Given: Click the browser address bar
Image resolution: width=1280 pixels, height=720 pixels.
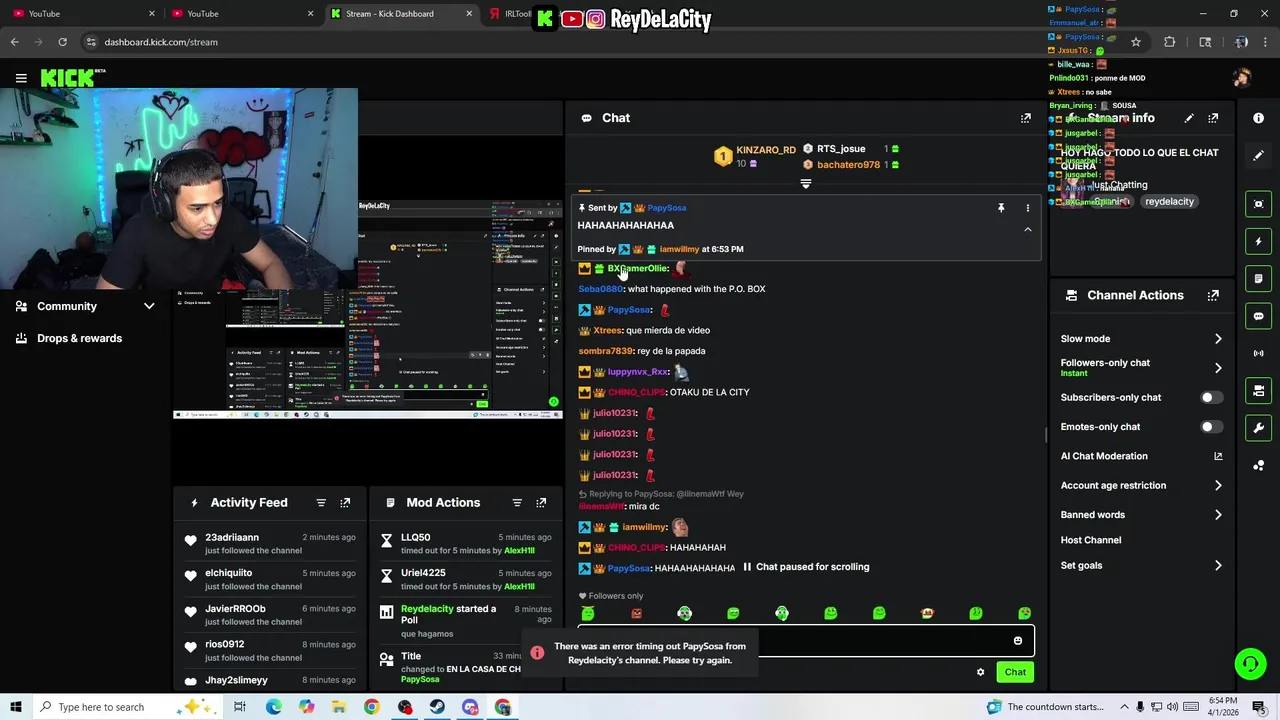Looking at the screenshot, I should tap(600, 42).
